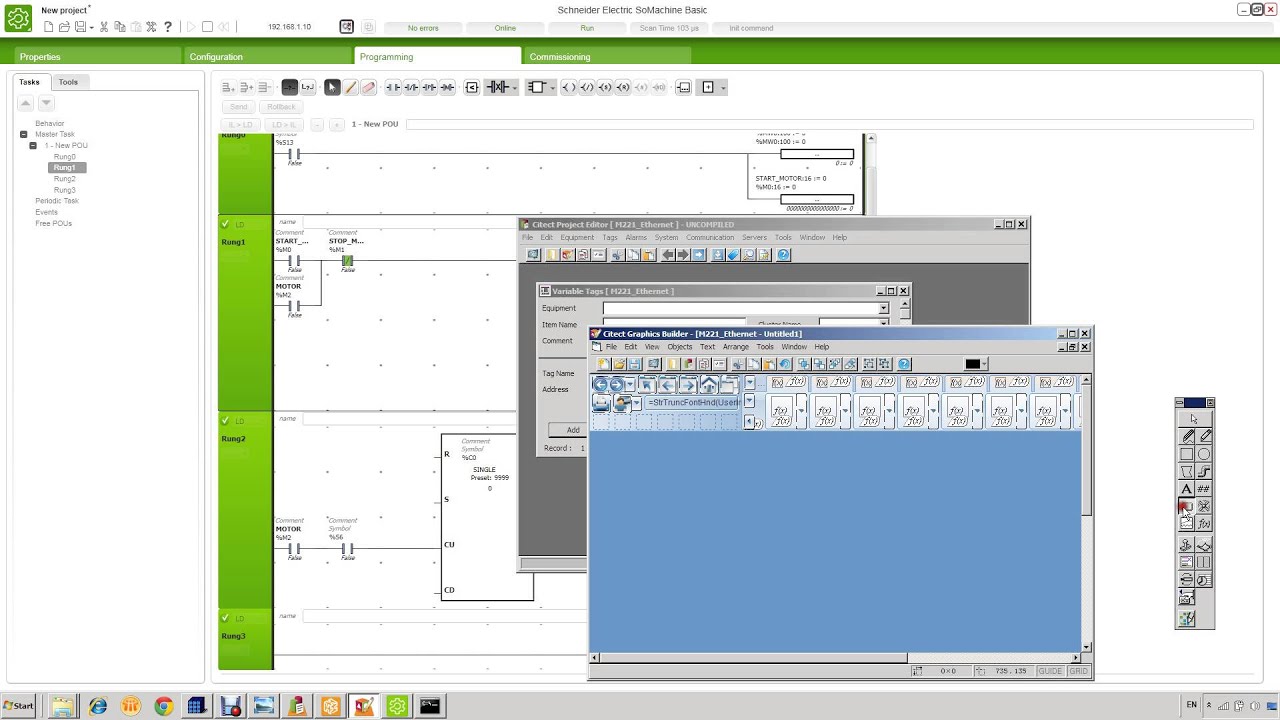Switch to the Properties tab

(98, 57)
